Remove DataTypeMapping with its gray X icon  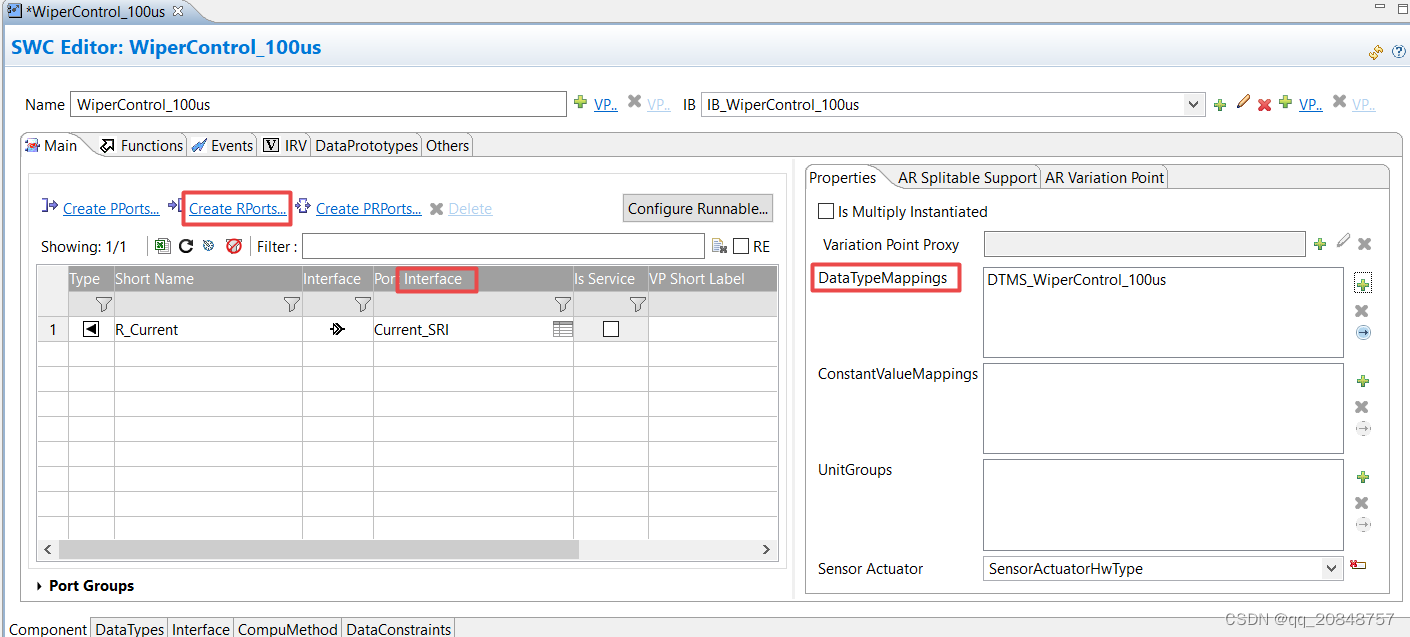(1361, 311)
